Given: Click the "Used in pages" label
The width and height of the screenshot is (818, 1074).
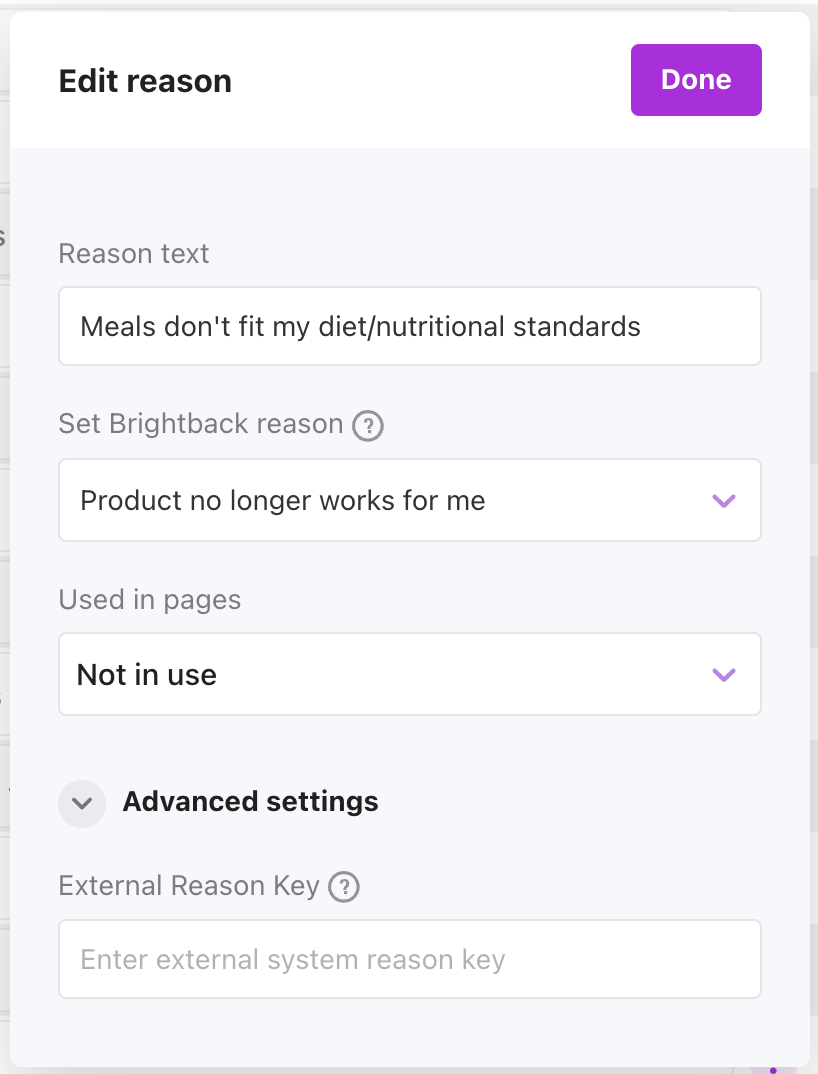Looking at the screenshot, I should click(150, 600).
